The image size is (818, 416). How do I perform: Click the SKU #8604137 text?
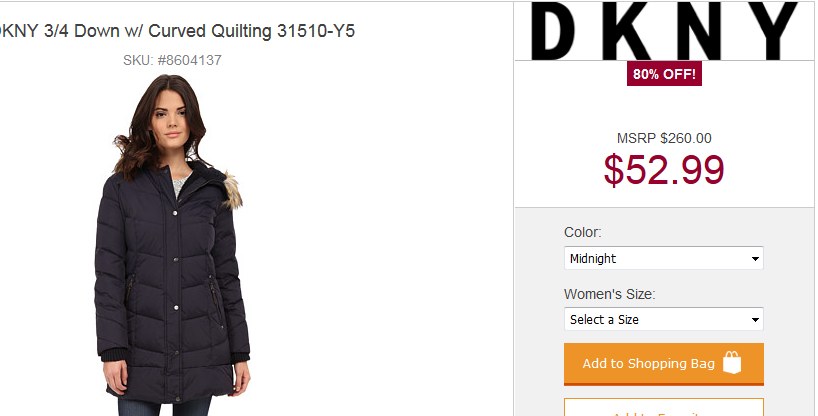coord(172,60)
